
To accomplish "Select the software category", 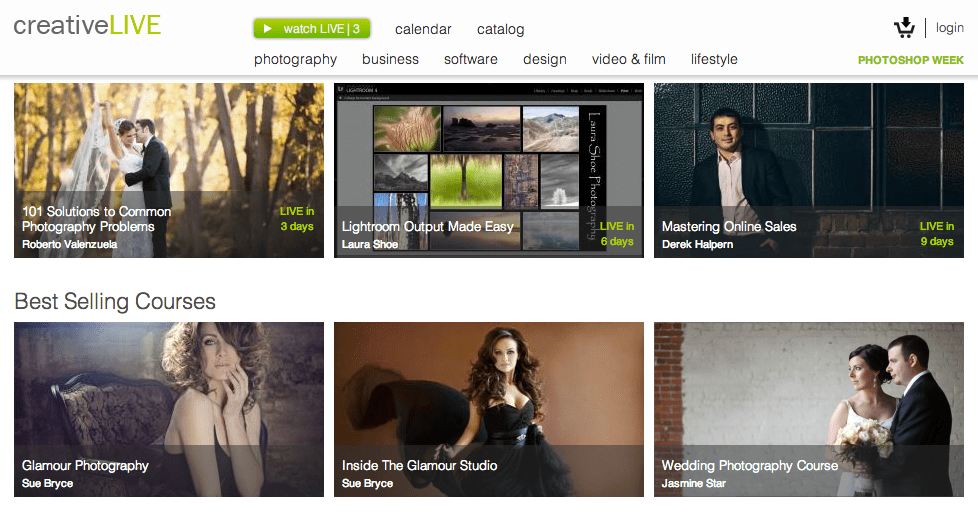I will (471, 59).
